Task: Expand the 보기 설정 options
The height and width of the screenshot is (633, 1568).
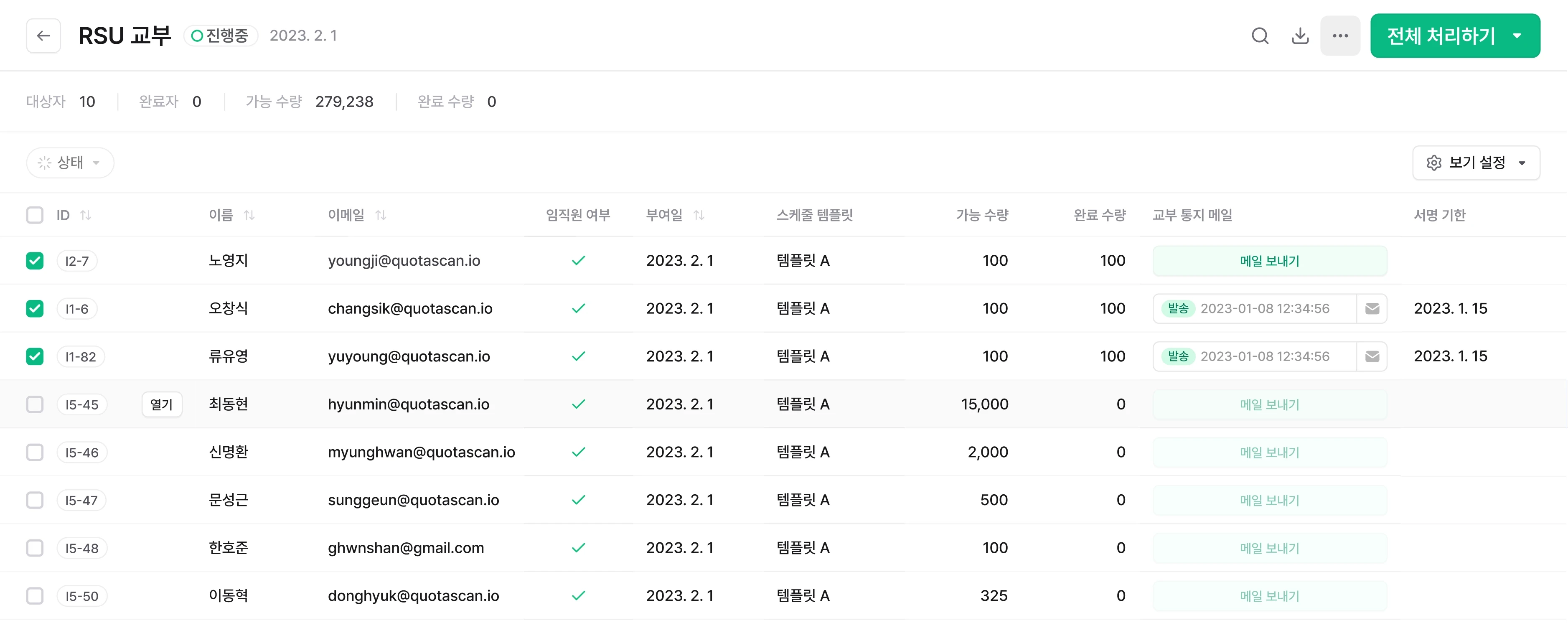Action: (1523, 163)
